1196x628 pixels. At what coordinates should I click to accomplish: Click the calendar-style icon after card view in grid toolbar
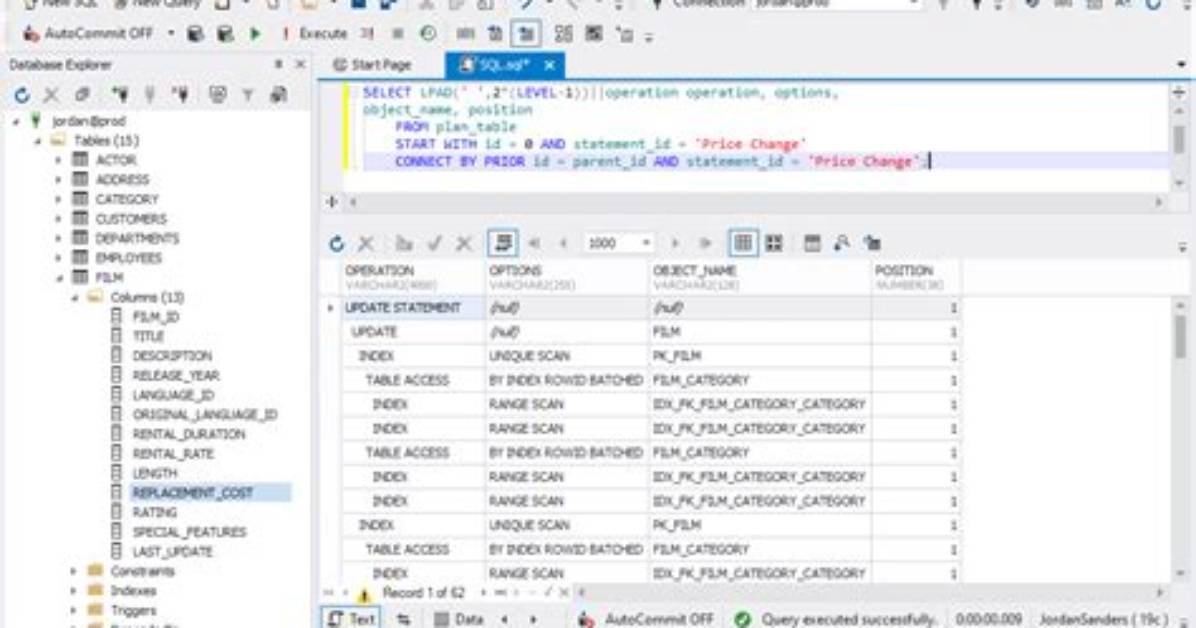click(x=812, y=243)
